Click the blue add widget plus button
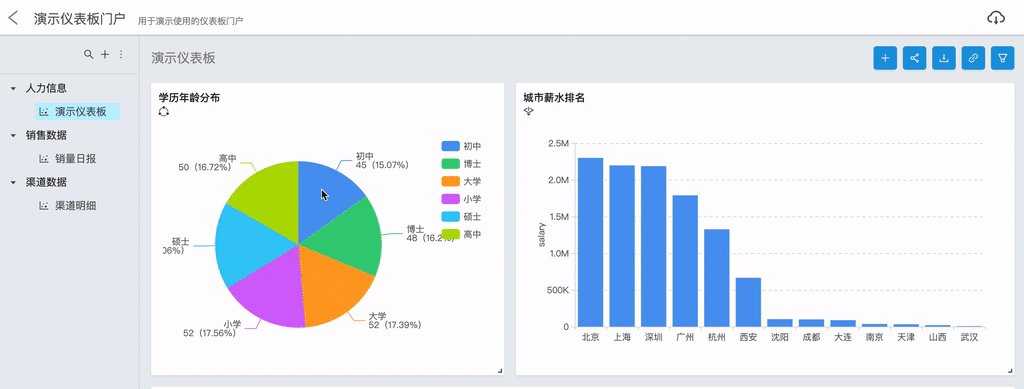This screenshot has width=1024, height=389. coord(885,58)
